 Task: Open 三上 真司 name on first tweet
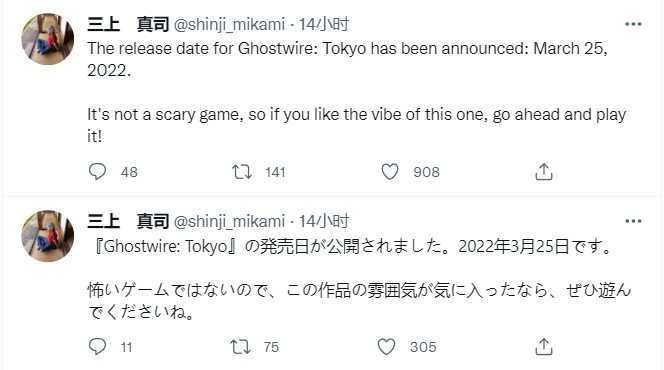[x=128, y=25]
